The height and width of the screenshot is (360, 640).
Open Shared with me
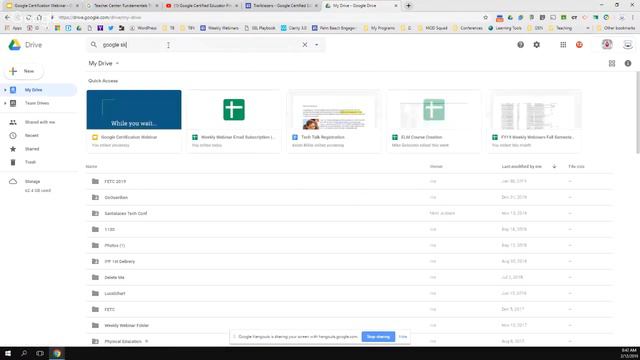click(39, 122)
